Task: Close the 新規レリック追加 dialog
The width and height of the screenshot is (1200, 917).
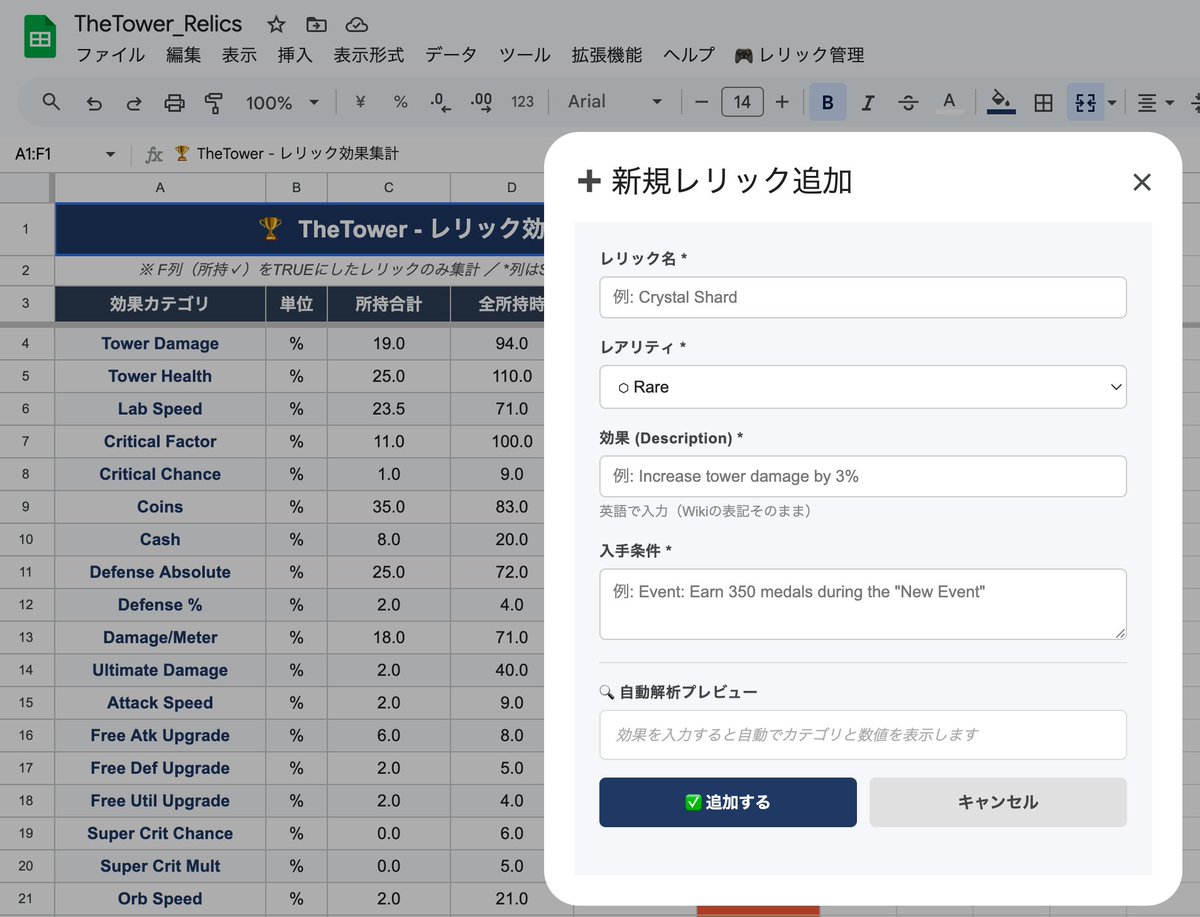Action: click(1142, 182)
